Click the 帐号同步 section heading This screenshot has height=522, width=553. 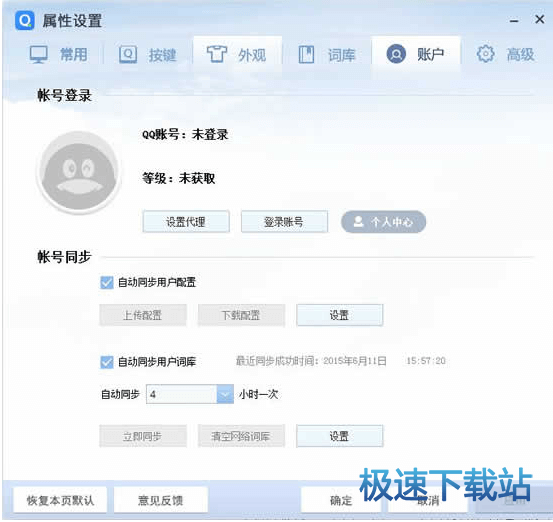click(x=65, y=257)
